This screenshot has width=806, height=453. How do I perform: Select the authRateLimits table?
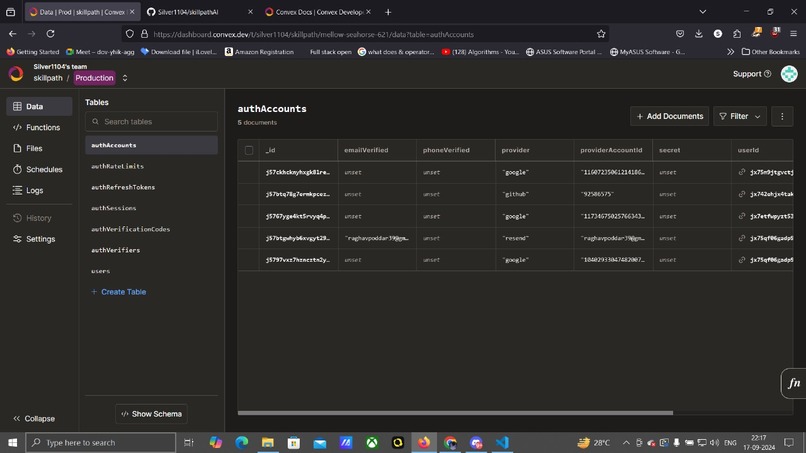pos(151,166)
